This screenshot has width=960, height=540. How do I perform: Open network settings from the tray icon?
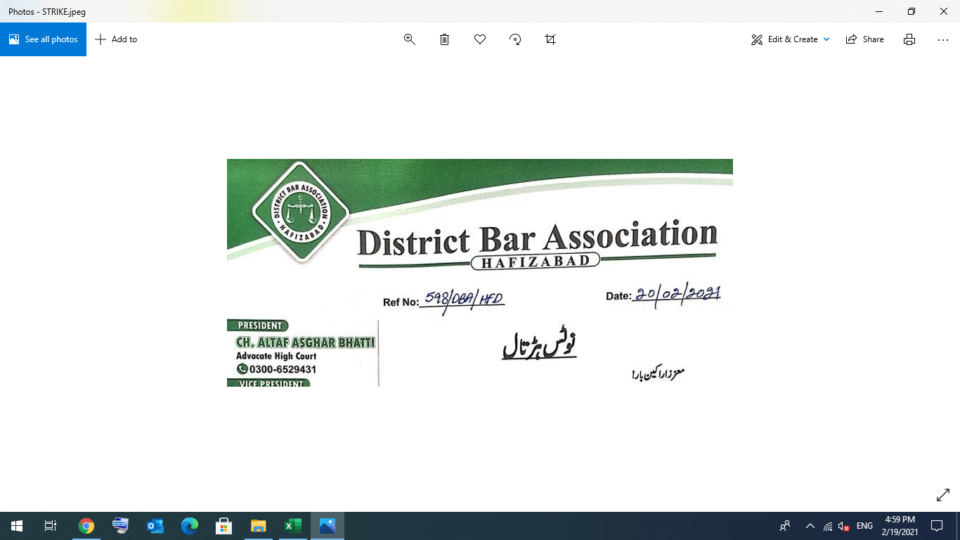828,526
